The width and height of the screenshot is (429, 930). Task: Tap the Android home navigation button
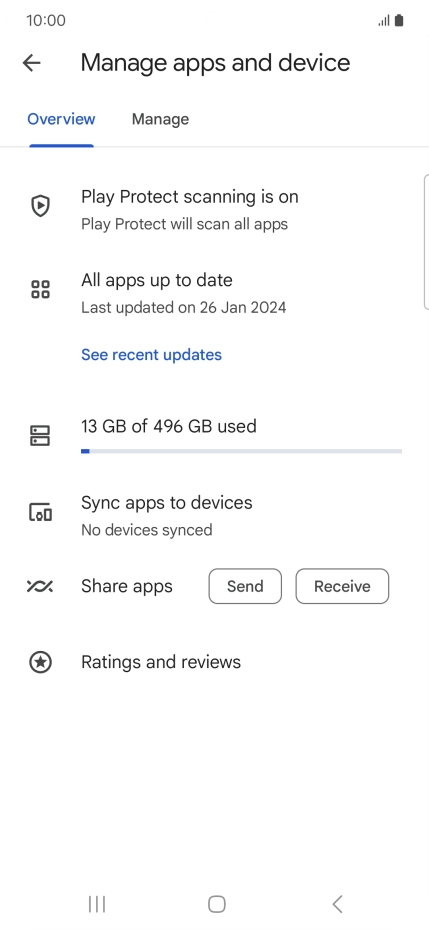tap(217, 904)
